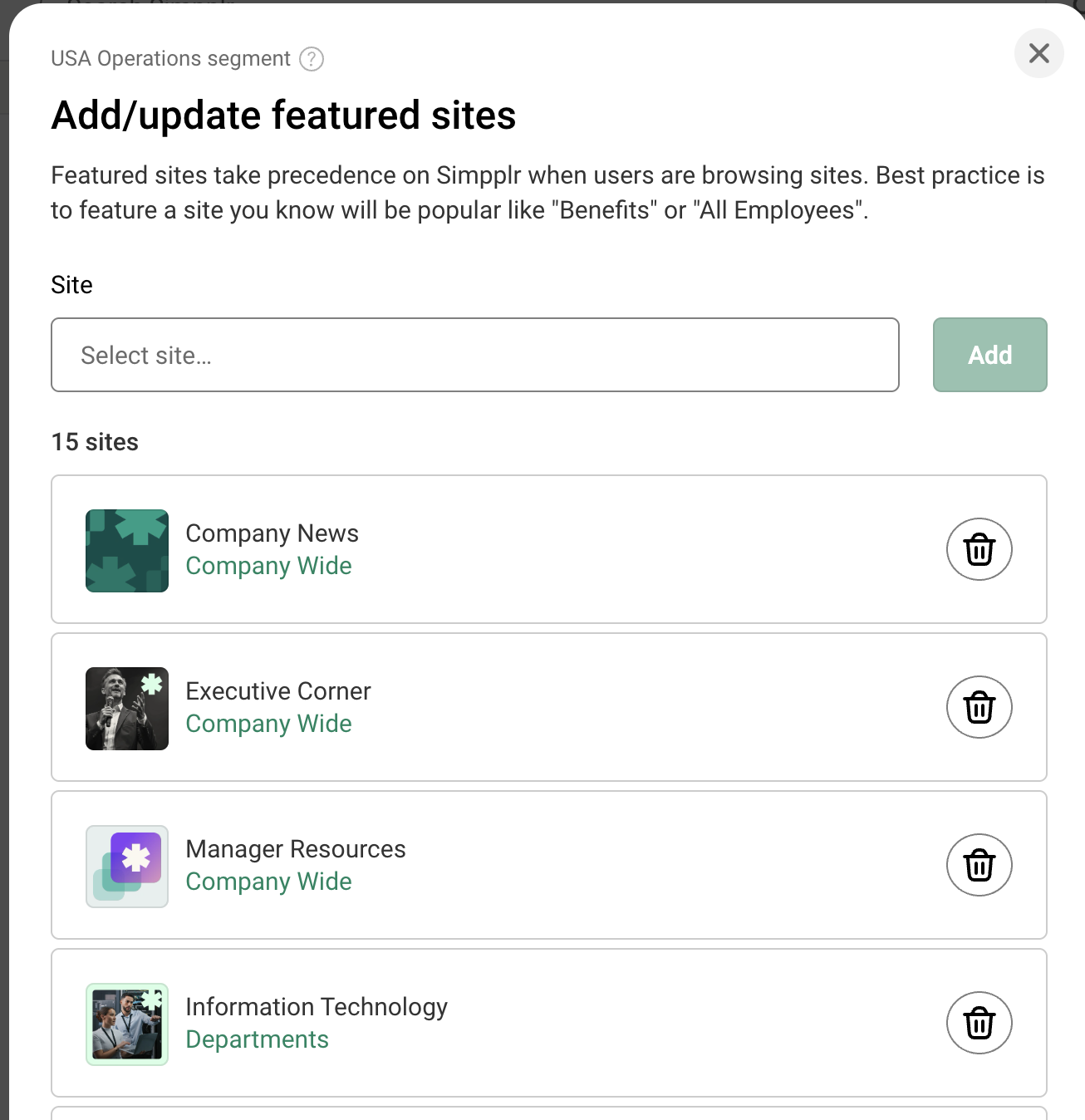This screenshot has height=1120, width=1085.
Task: Remove Information Technology from featured sites
Action: [979, 1023]
